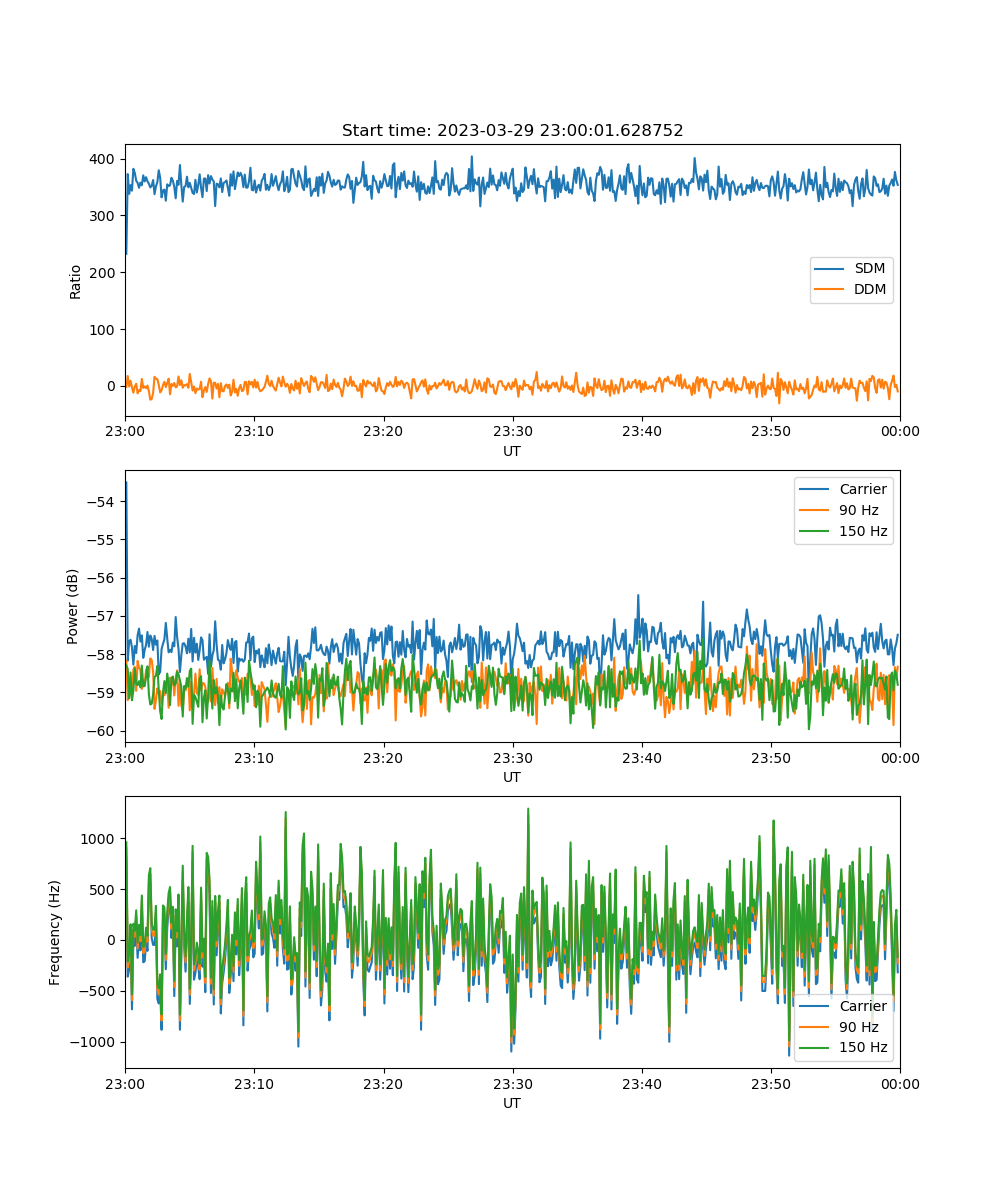Image resolution: width=1000 pixels, height=1200 pixels.
Task: Click the −59 tick on Power axis
Action: point(103,693)
